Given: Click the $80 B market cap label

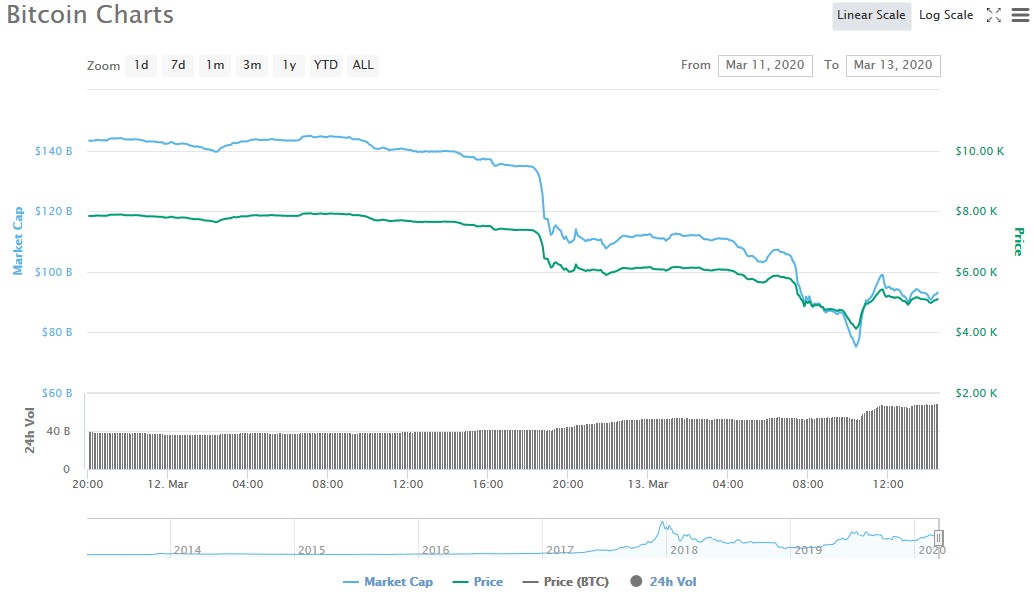Looking at the screenshot, I should (x=57, y=332).
